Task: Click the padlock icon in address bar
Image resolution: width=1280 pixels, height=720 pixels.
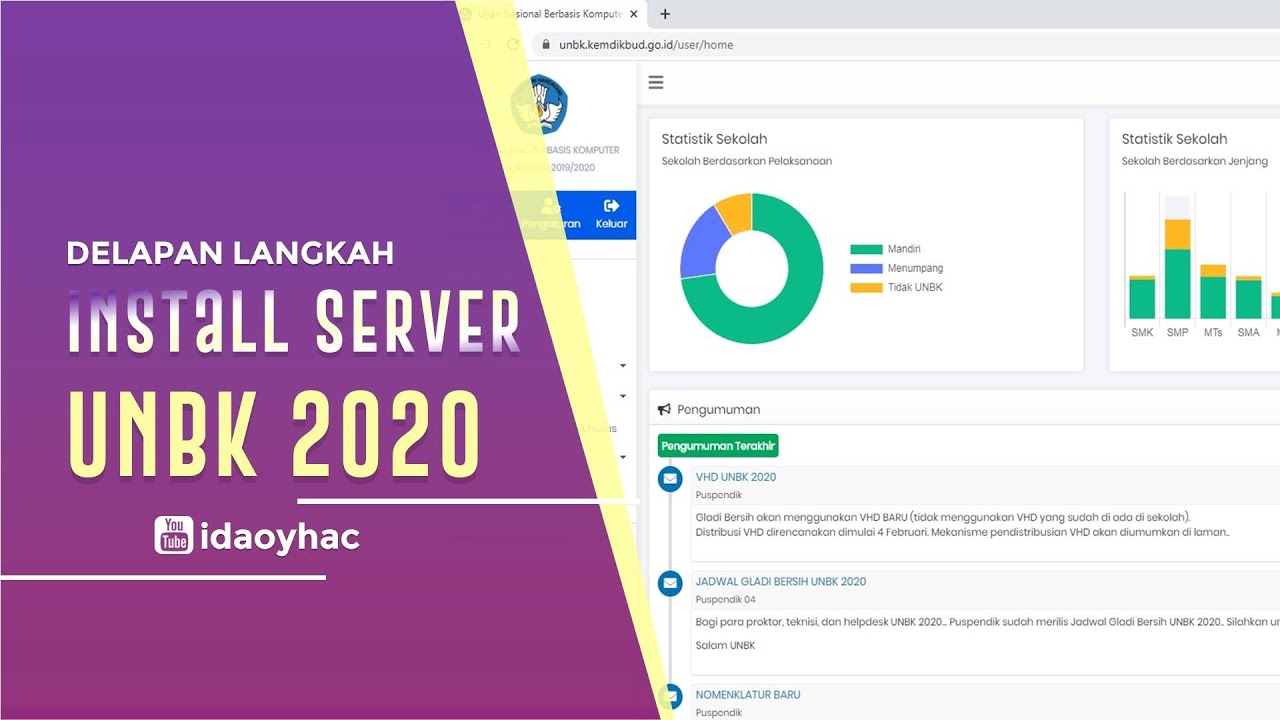Action: (546, 44)
